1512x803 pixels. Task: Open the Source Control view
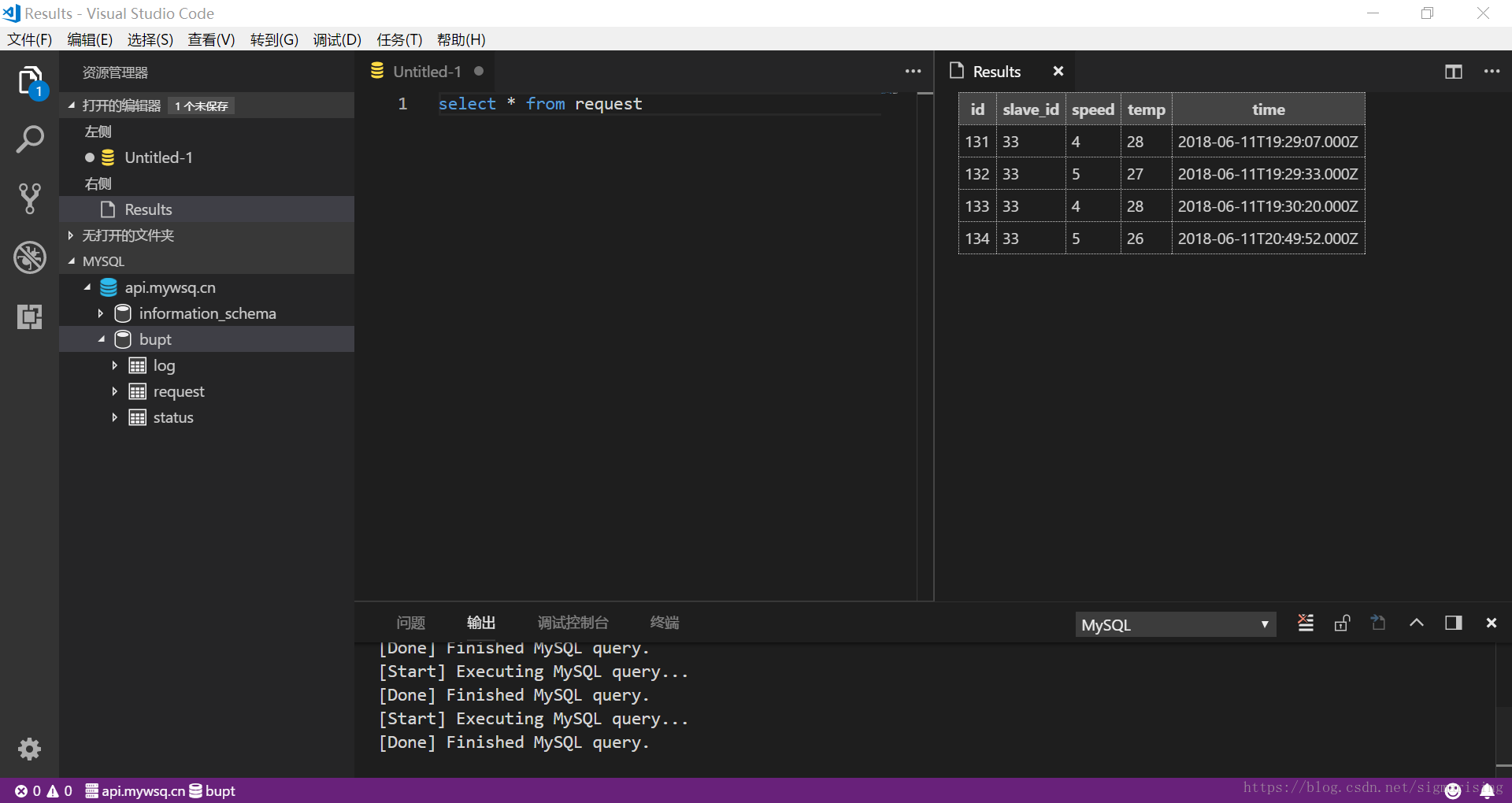pos(30,198)
